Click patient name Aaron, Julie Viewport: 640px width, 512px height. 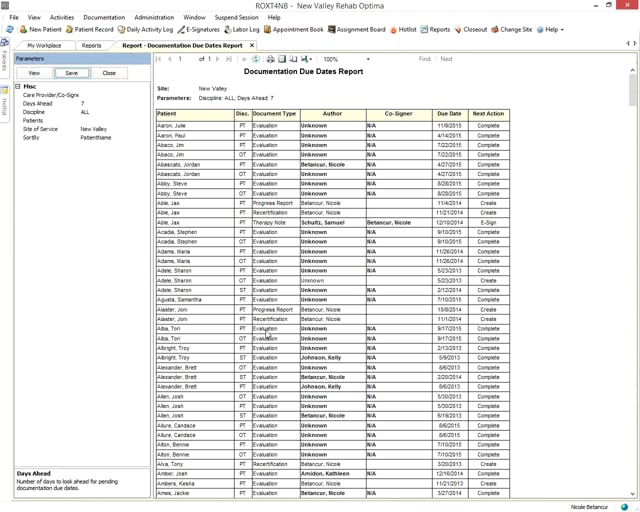pos(171,126)
